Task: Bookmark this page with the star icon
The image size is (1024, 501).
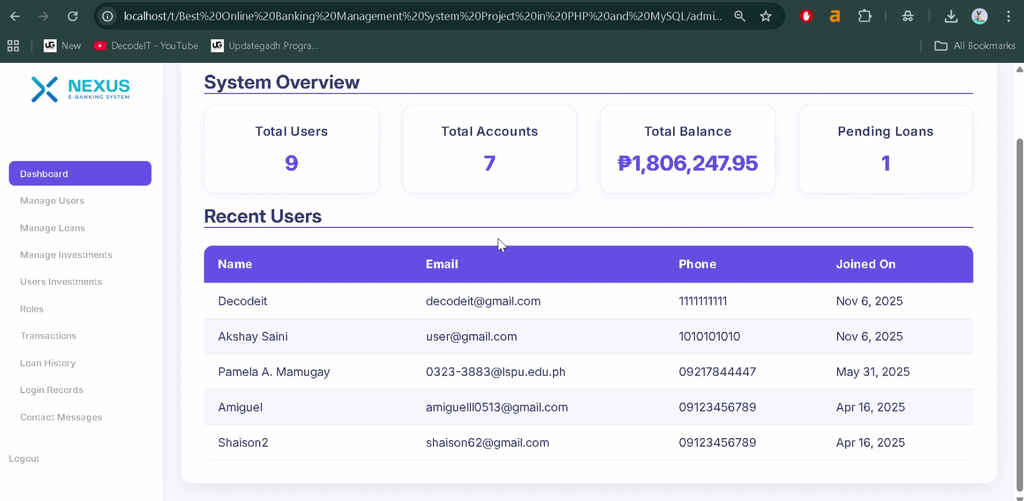Action: (x=766, y=16)
